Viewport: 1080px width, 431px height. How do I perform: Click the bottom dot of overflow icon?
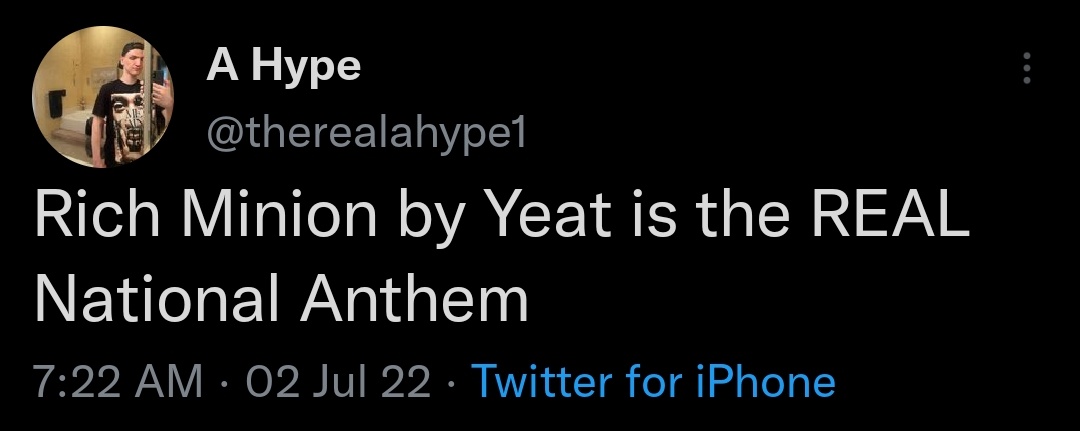coord(1025,81)
